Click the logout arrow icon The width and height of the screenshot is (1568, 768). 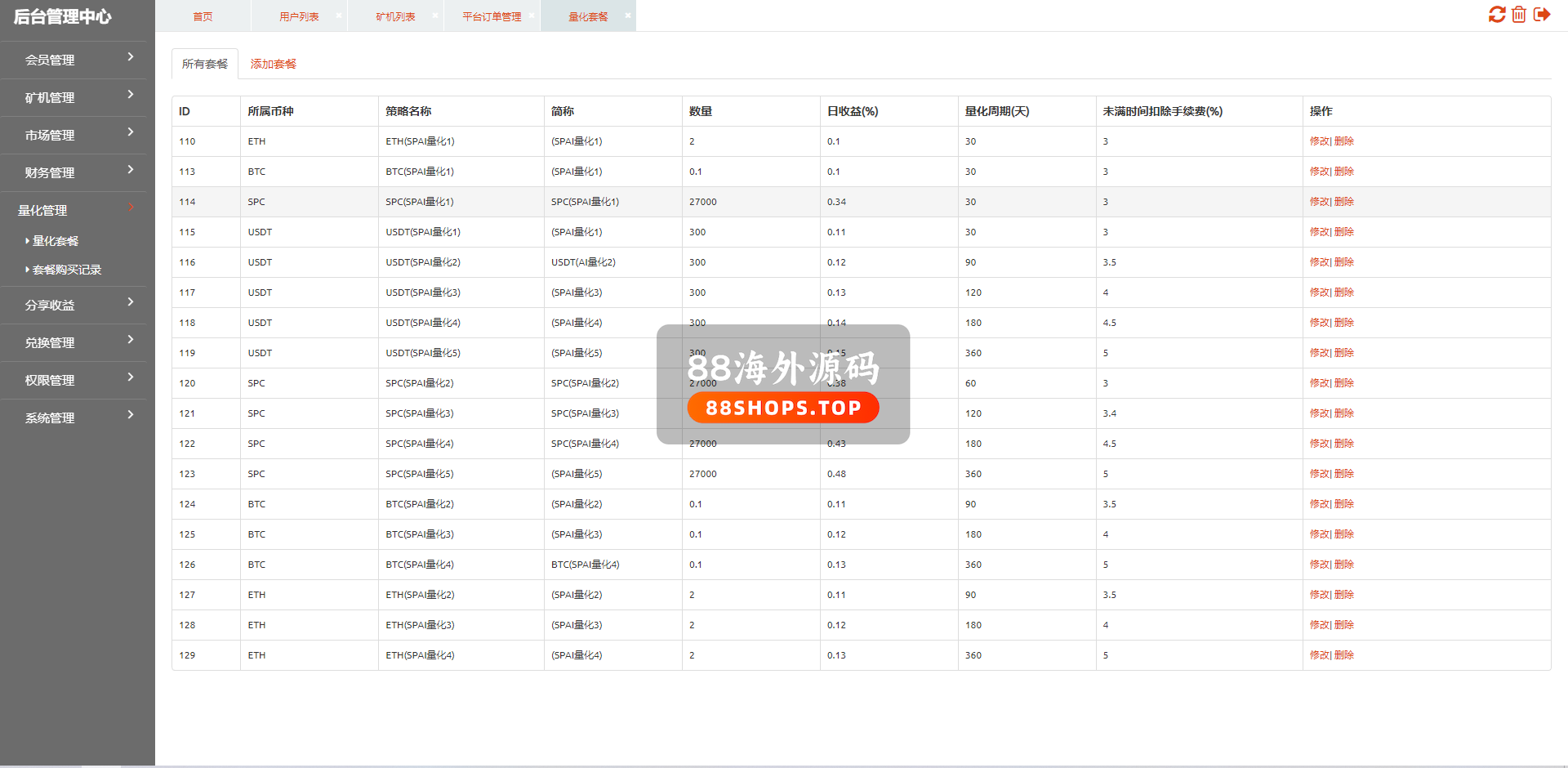click(1542, 15)
